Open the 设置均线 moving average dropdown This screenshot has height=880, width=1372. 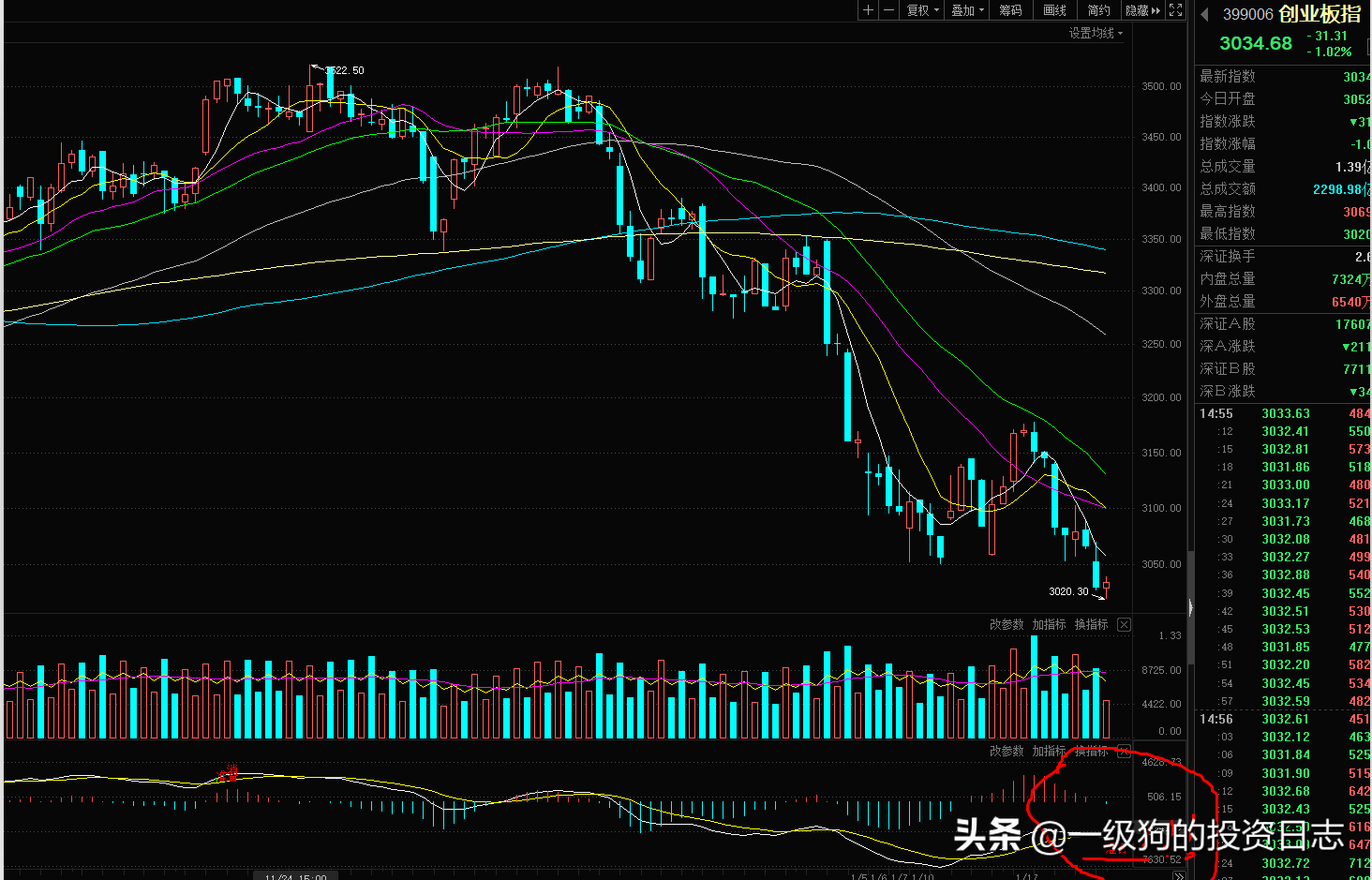tap(1096, 33)
